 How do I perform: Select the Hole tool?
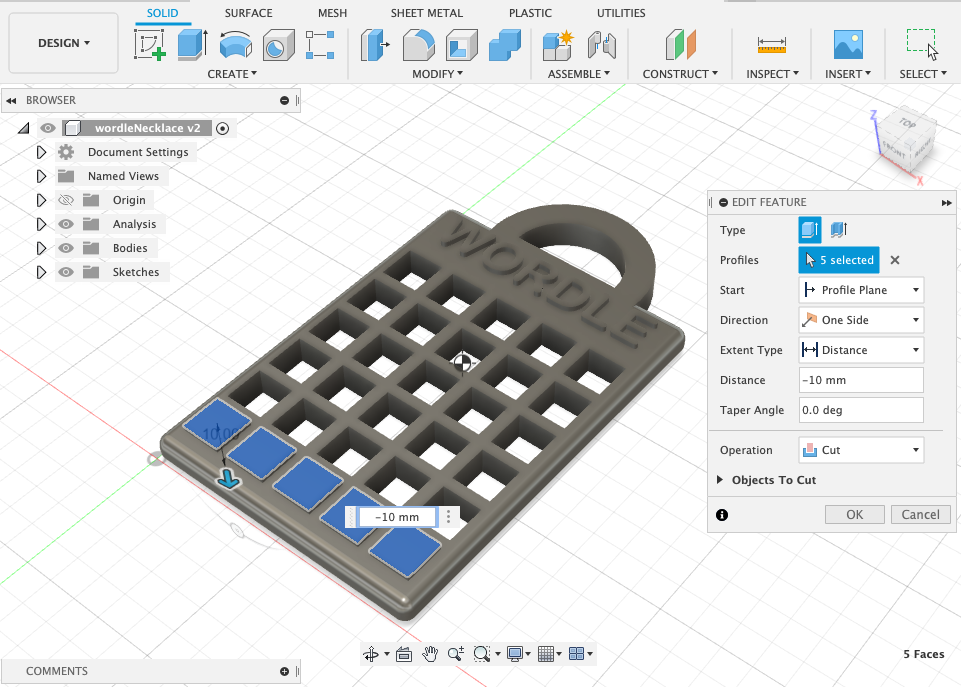278,45
